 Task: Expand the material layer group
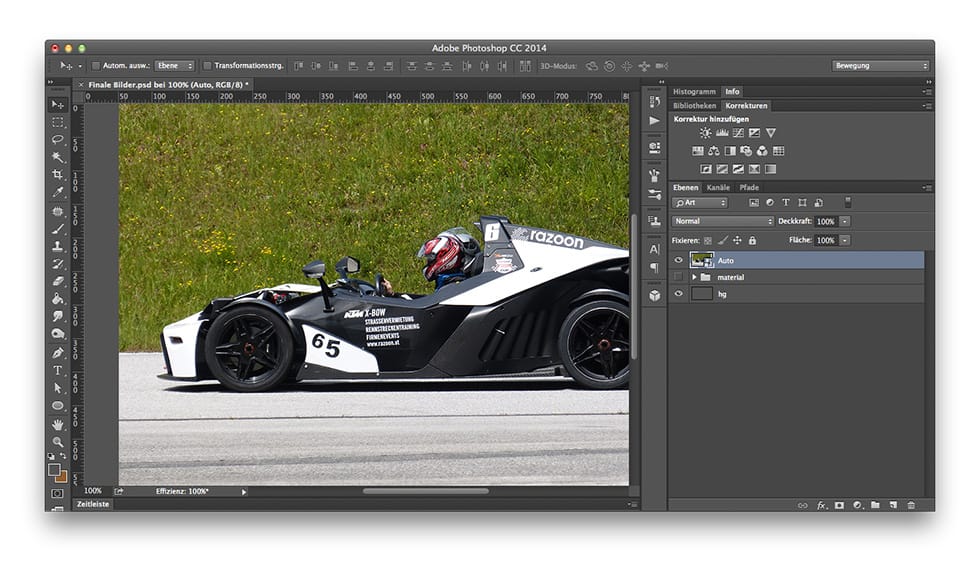694,277
